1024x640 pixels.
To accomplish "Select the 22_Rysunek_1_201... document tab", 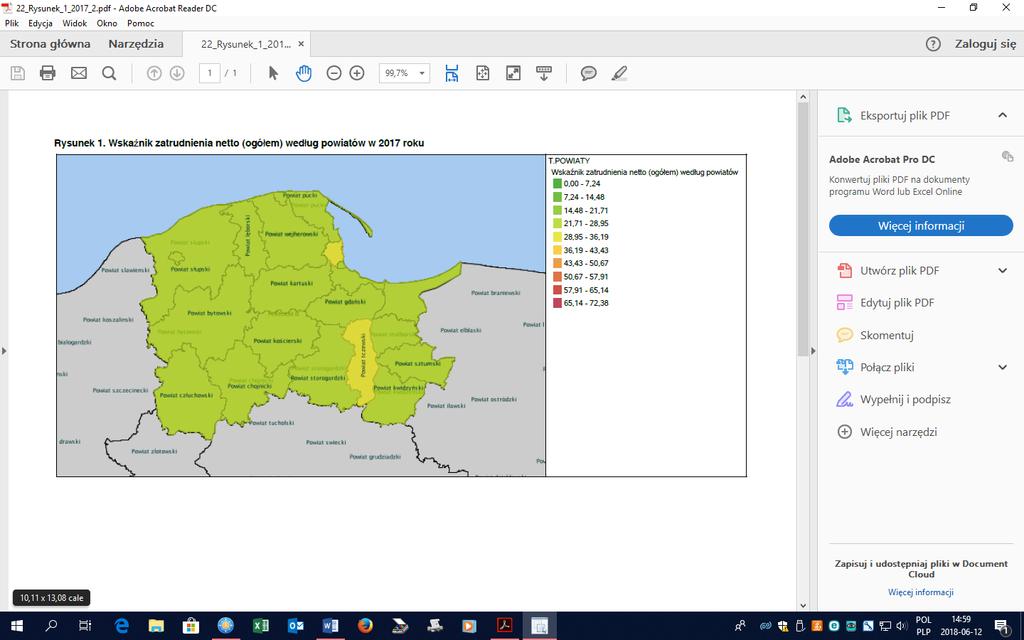I will [x=246, y=44].
